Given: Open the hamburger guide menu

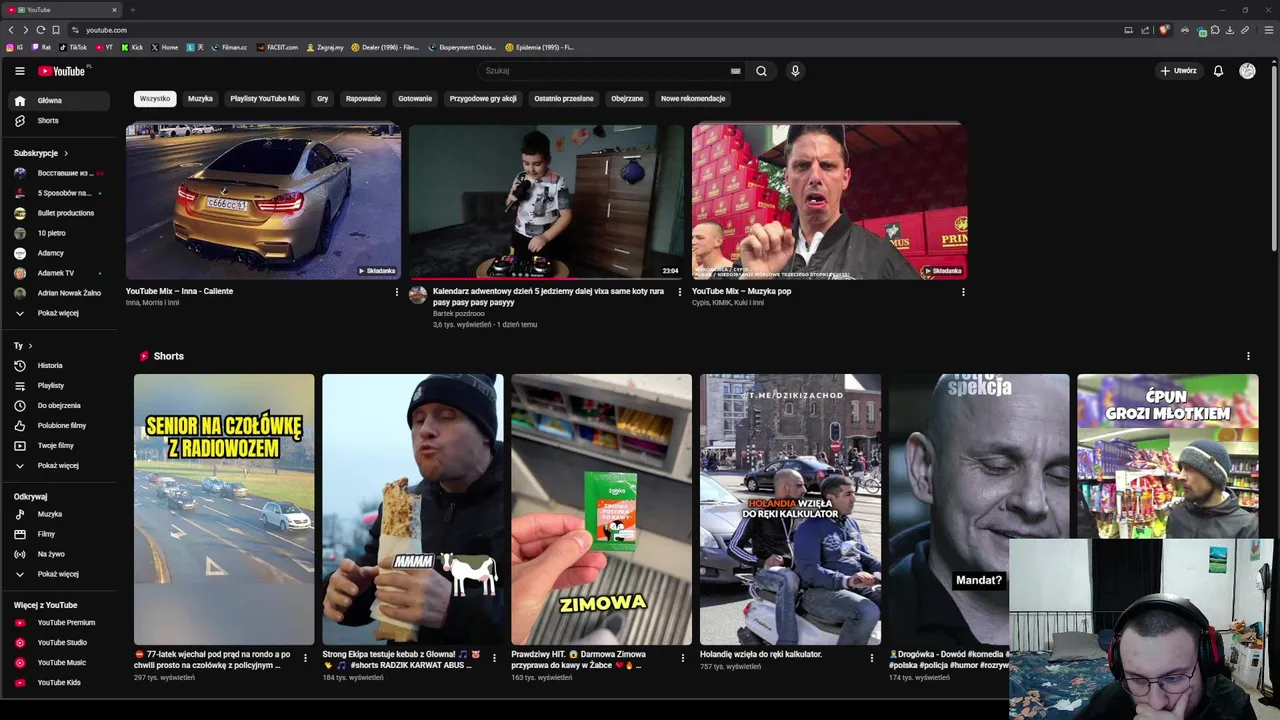Looking at the screenshot, I should coord(19,71).
